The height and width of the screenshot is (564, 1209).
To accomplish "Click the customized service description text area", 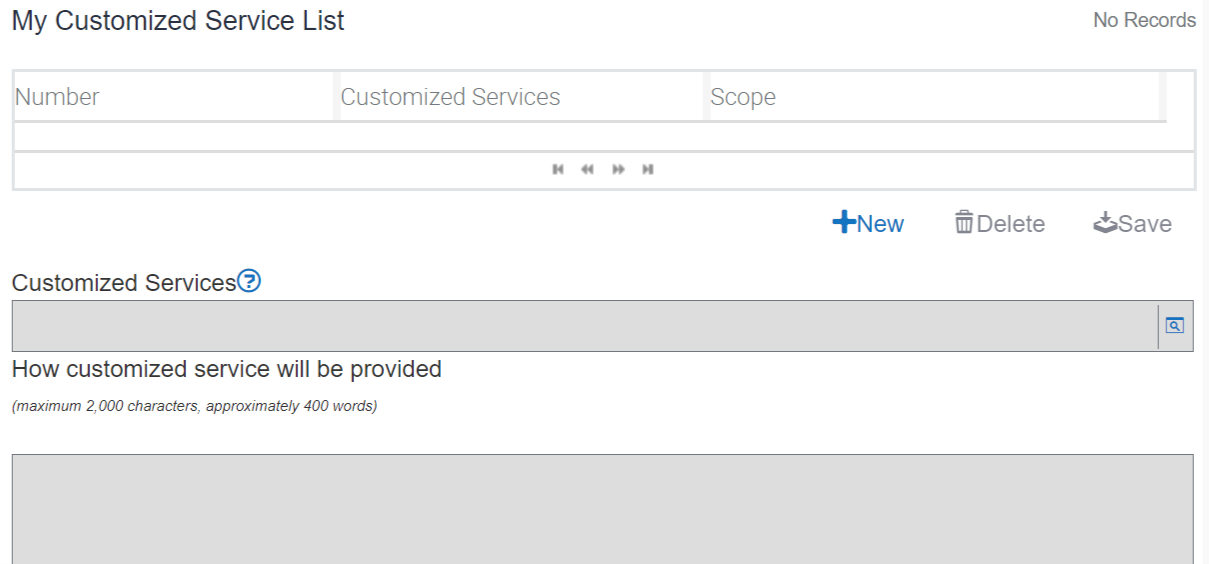I will 602,508.
